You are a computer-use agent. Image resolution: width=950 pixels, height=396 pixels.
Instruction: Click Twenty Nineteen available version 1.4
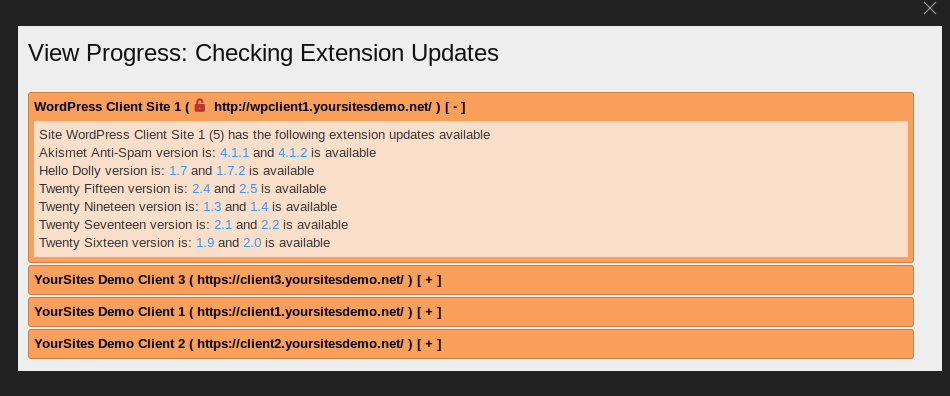[x=259, y=207]
